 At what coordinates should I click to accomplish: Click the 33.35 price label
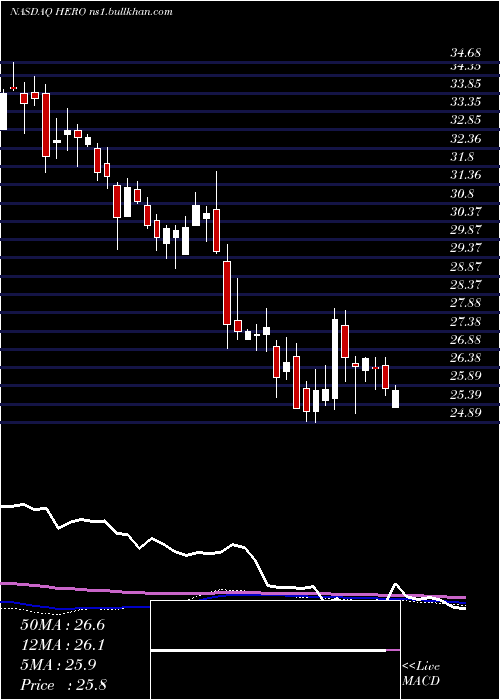click(465, 102)
